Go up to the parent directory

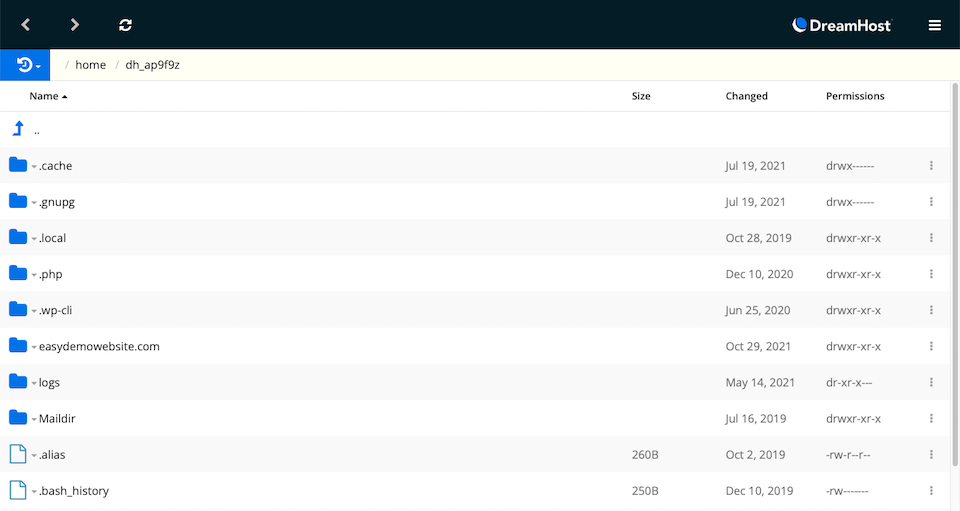[x=18, y=129]
